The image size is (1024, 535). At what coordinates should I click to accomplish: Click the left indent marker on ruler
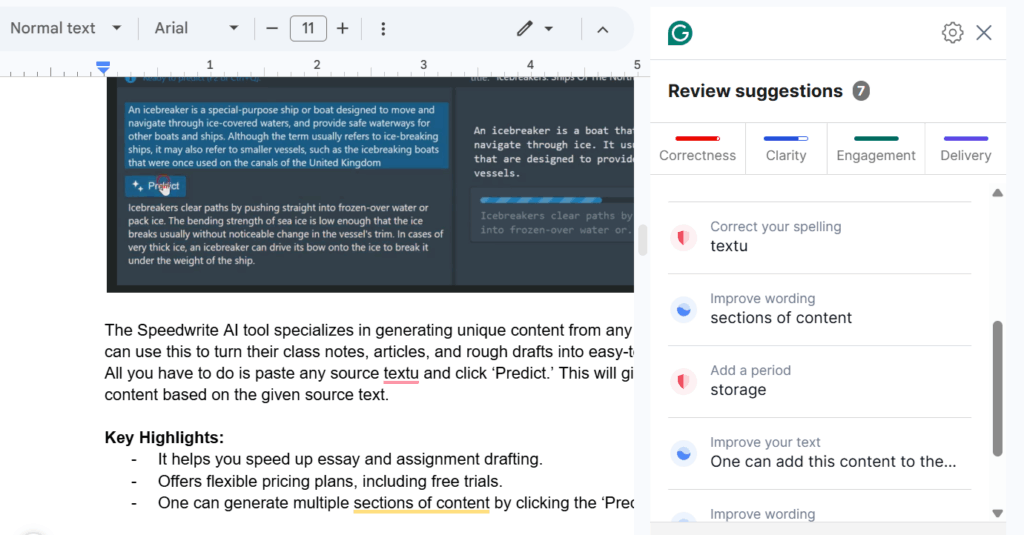(x=103, y=66)
